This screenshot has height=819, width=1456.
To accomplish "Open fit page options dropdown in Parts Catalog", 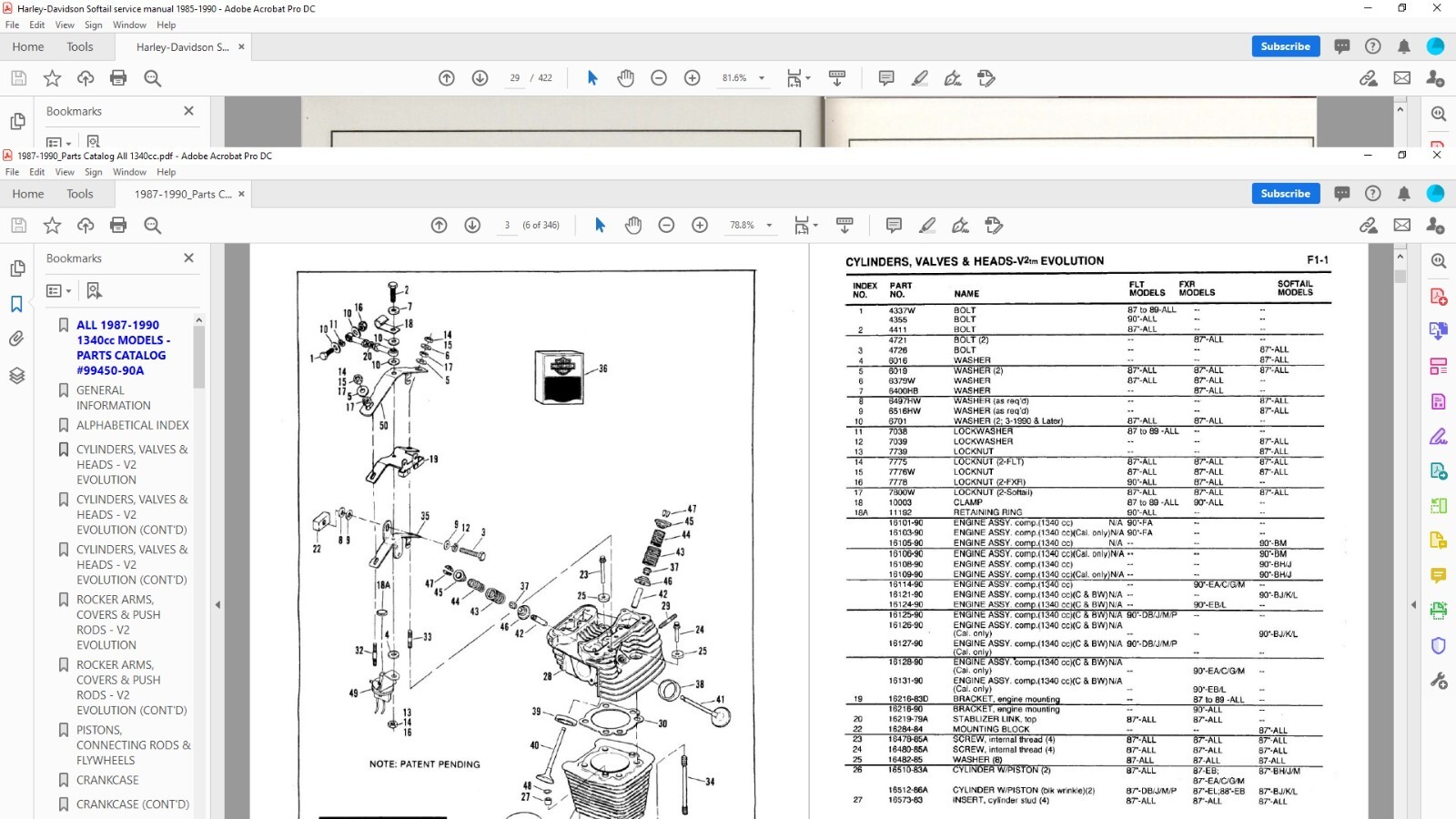I will (805, 225).
